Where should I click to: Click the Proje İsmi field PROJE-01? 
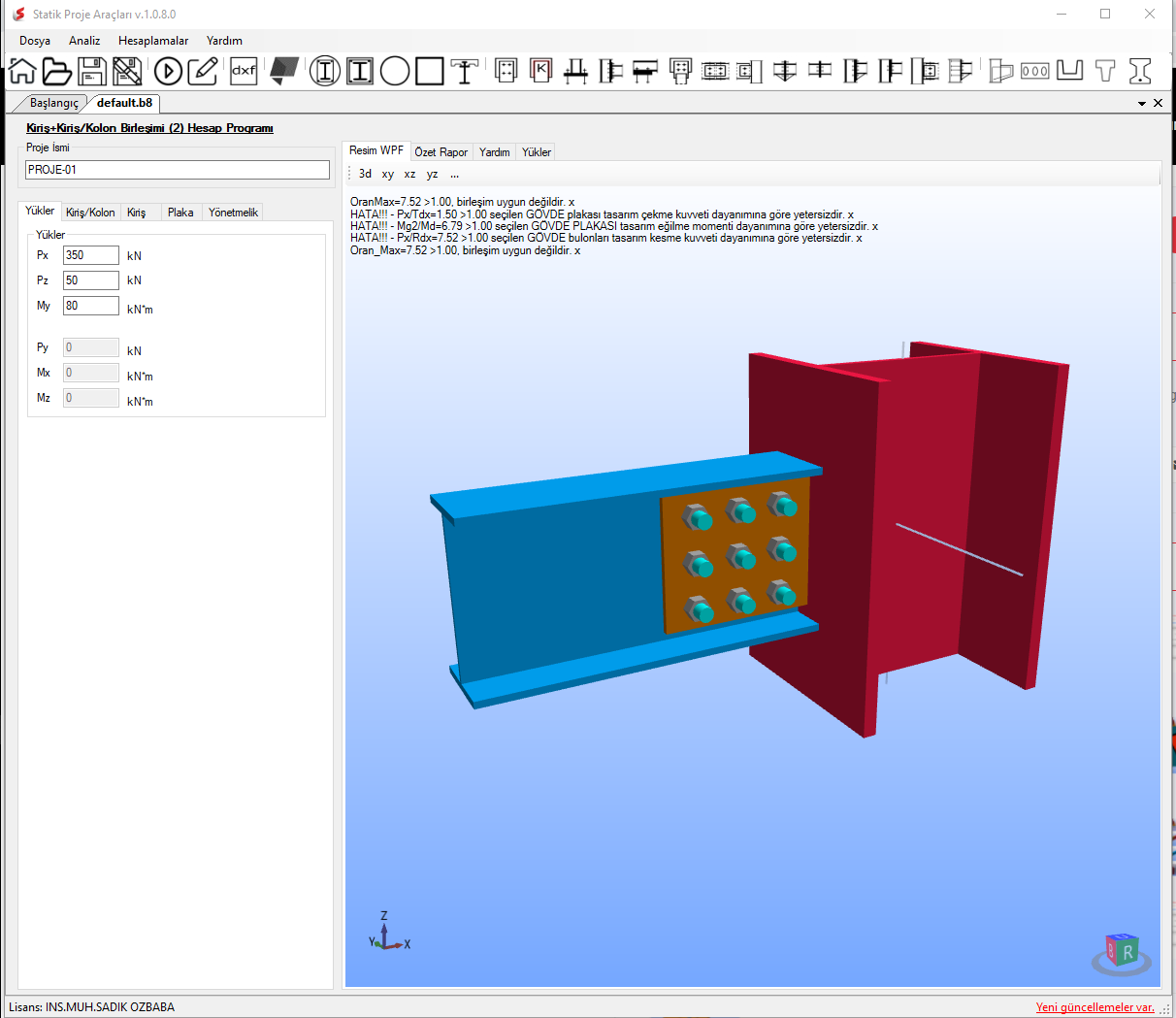[x=178, y=170]
